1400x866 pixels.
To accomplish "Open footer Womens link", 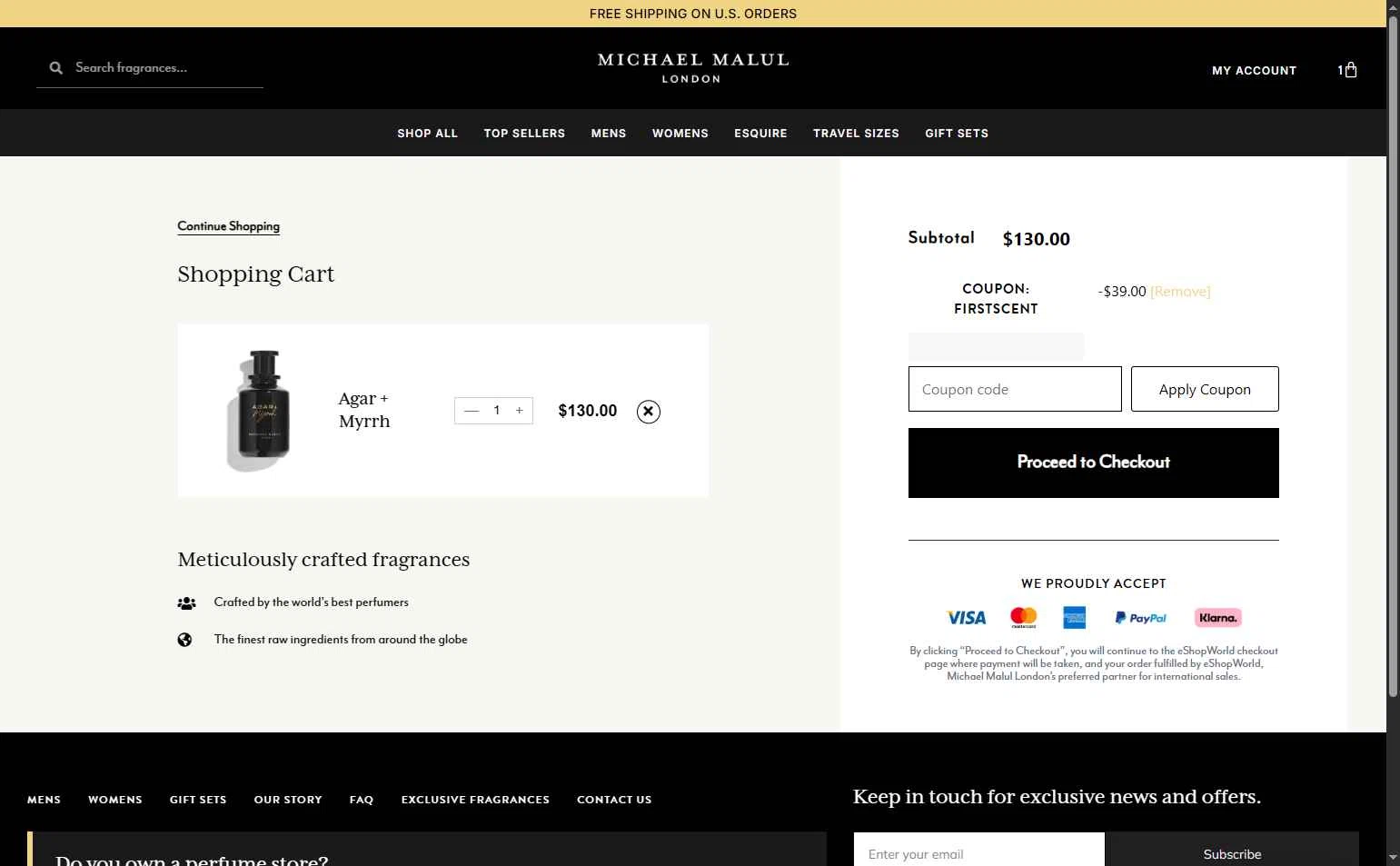I will [x=115, y=800].
